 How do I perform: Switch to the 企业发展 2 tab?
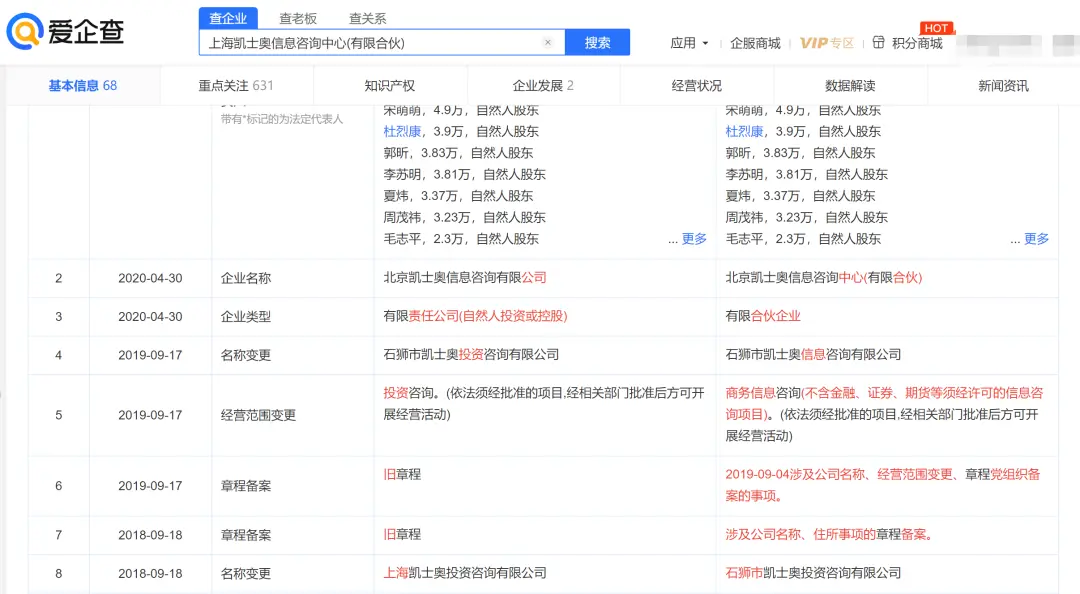pos(543,85)
